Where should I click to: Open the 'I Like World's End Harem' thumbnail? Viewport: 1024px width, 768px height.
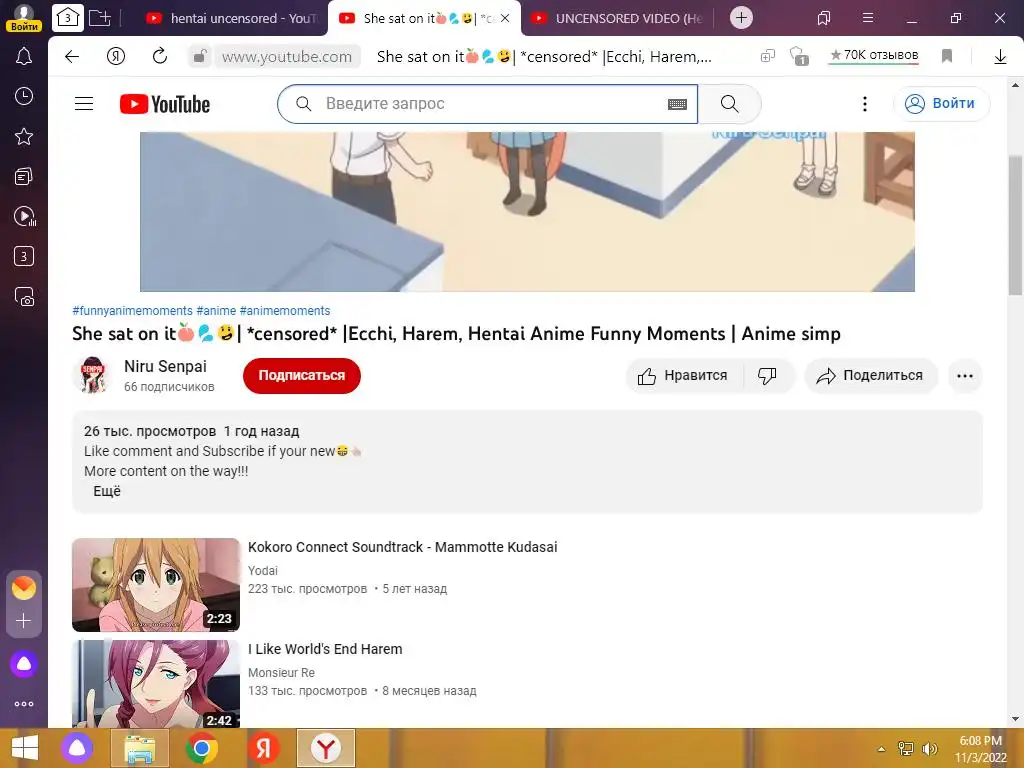(156, 684)
